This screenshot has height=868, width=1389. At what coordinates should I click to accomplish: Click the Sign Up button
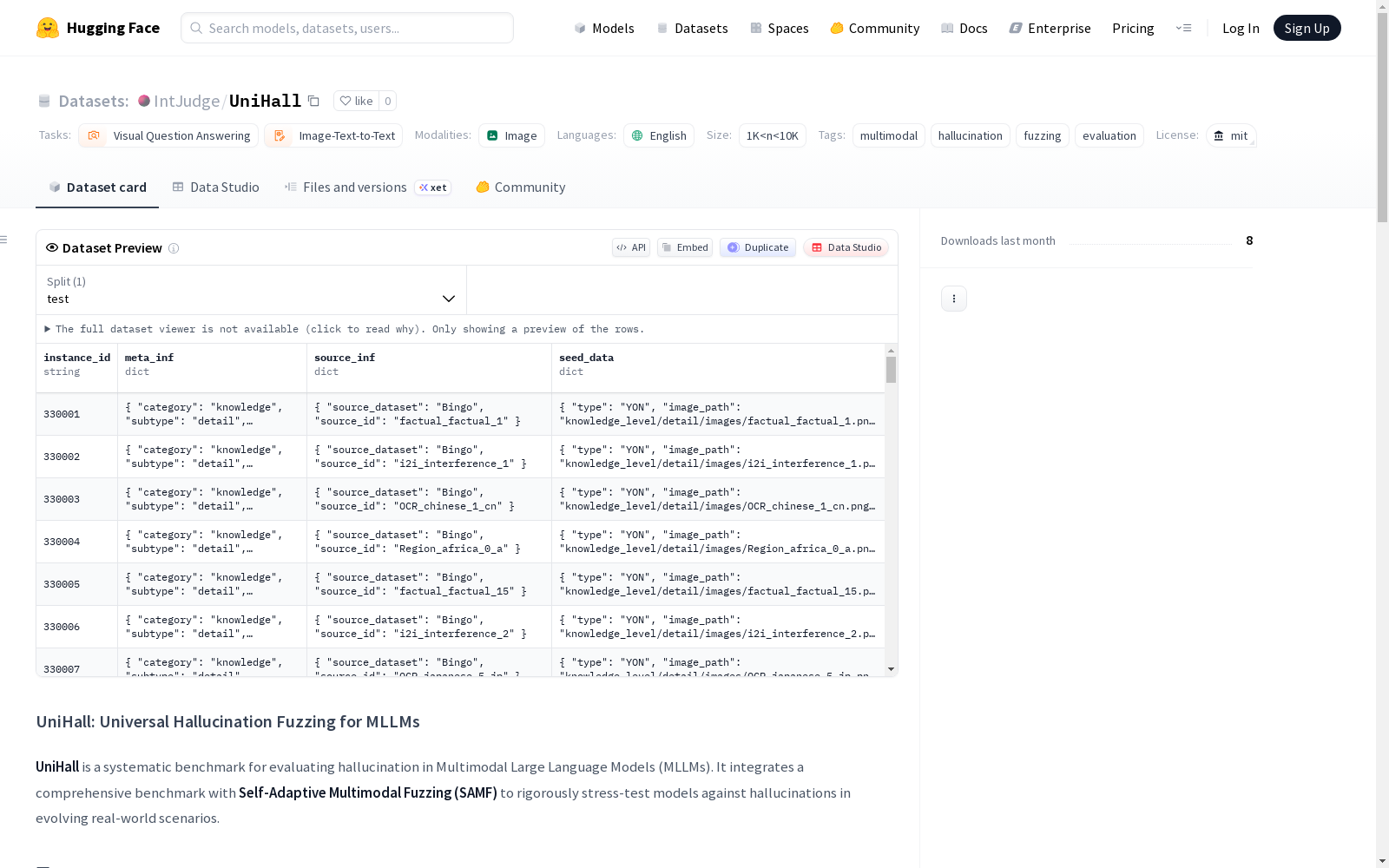(1307, 28)
